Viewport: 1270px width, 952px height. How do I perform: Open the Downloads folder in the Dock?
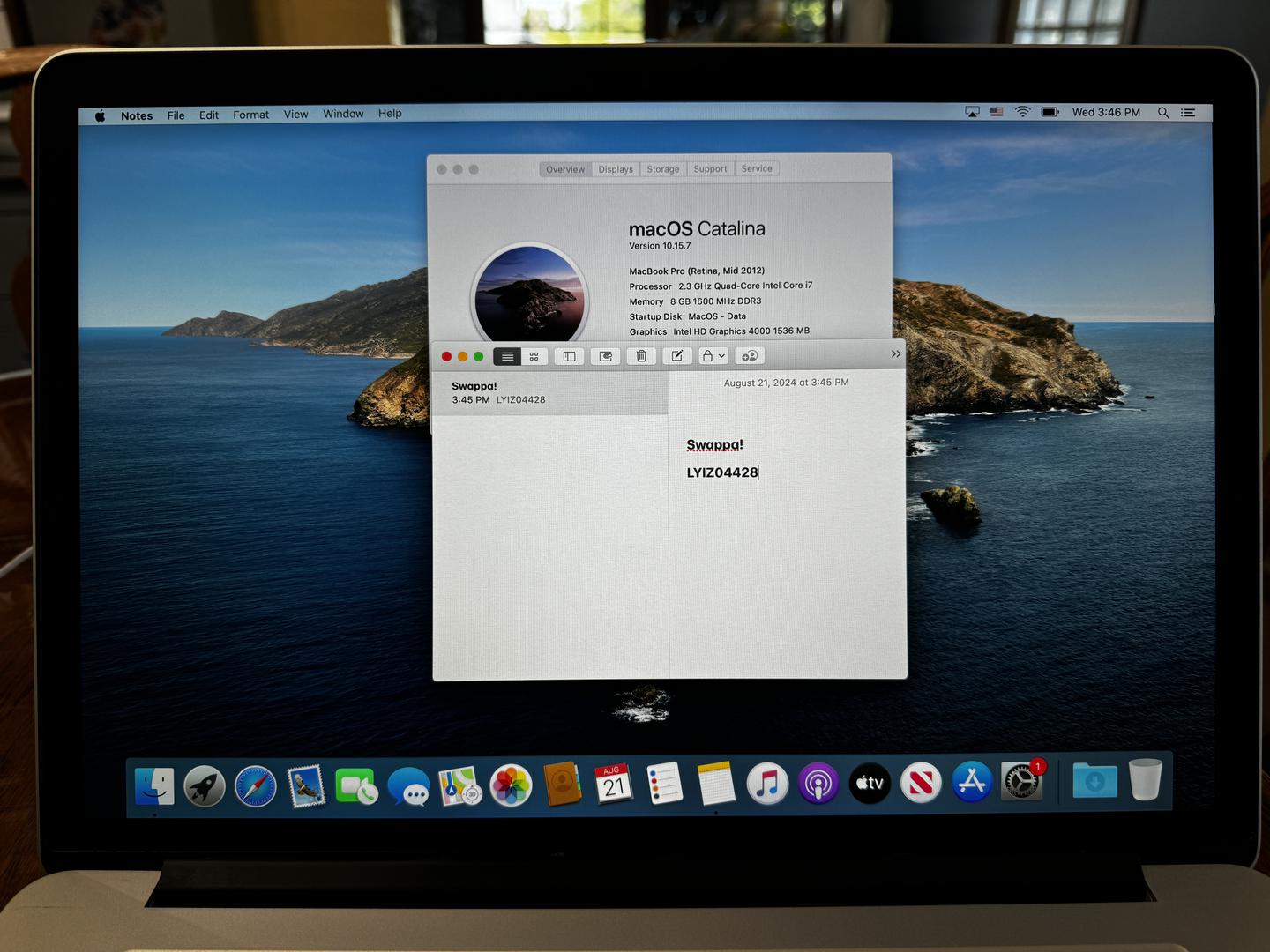point(1094,781)
